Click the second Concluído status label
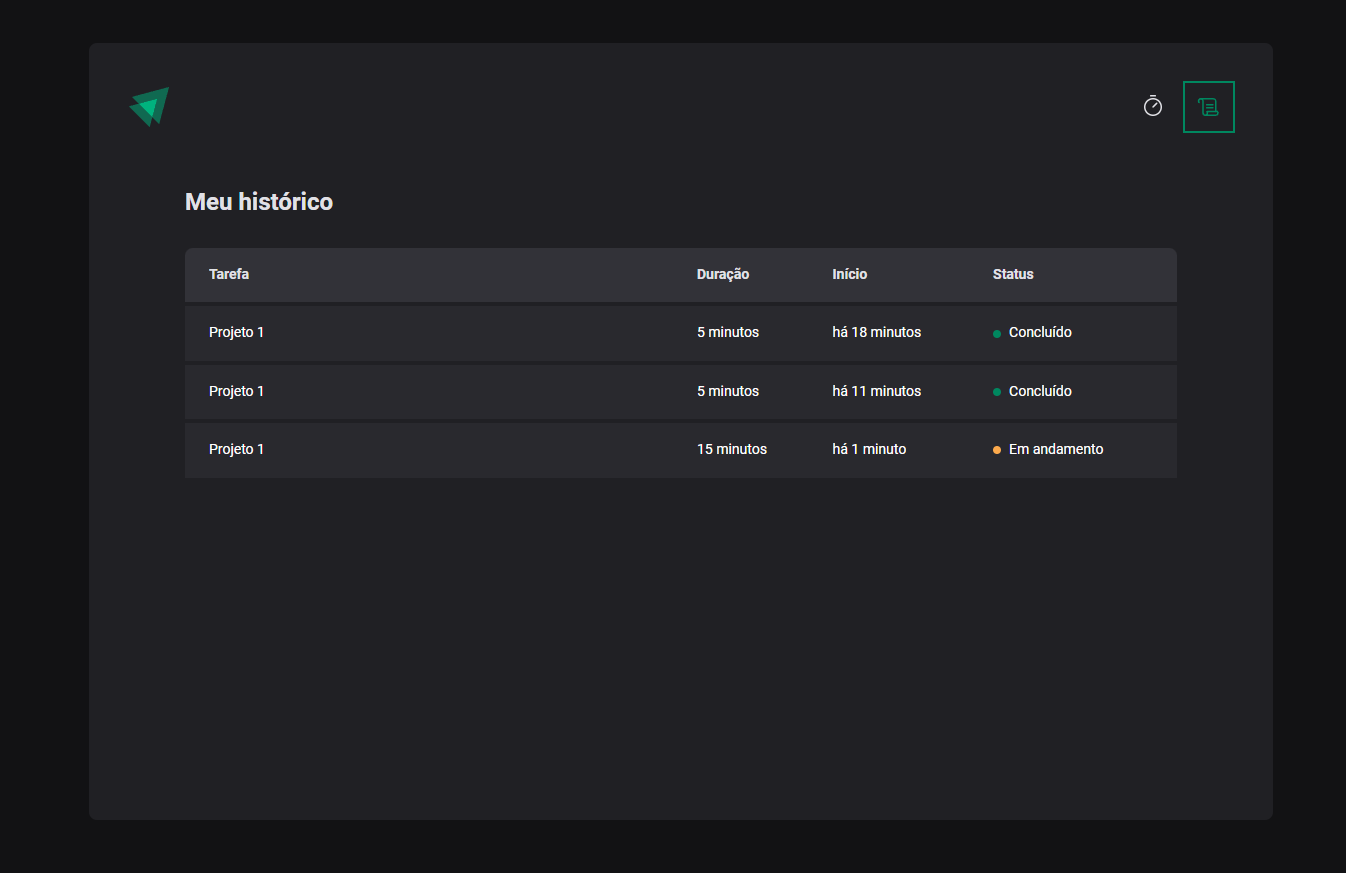The height and width of the screenshot is (873, 1346). coord(1040,391)
